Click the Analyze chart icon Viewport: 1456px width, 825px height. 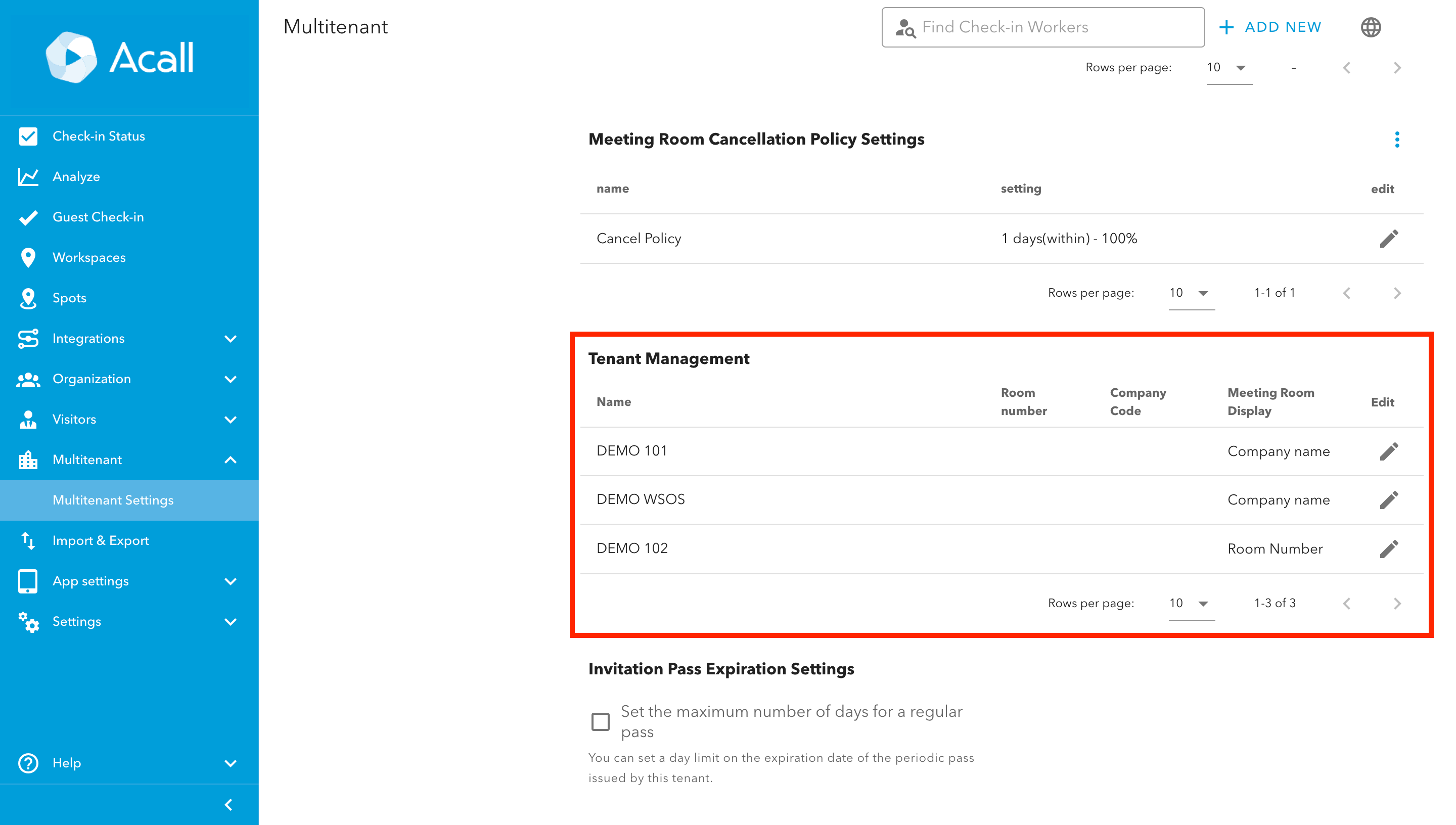(x=28, y=177)
